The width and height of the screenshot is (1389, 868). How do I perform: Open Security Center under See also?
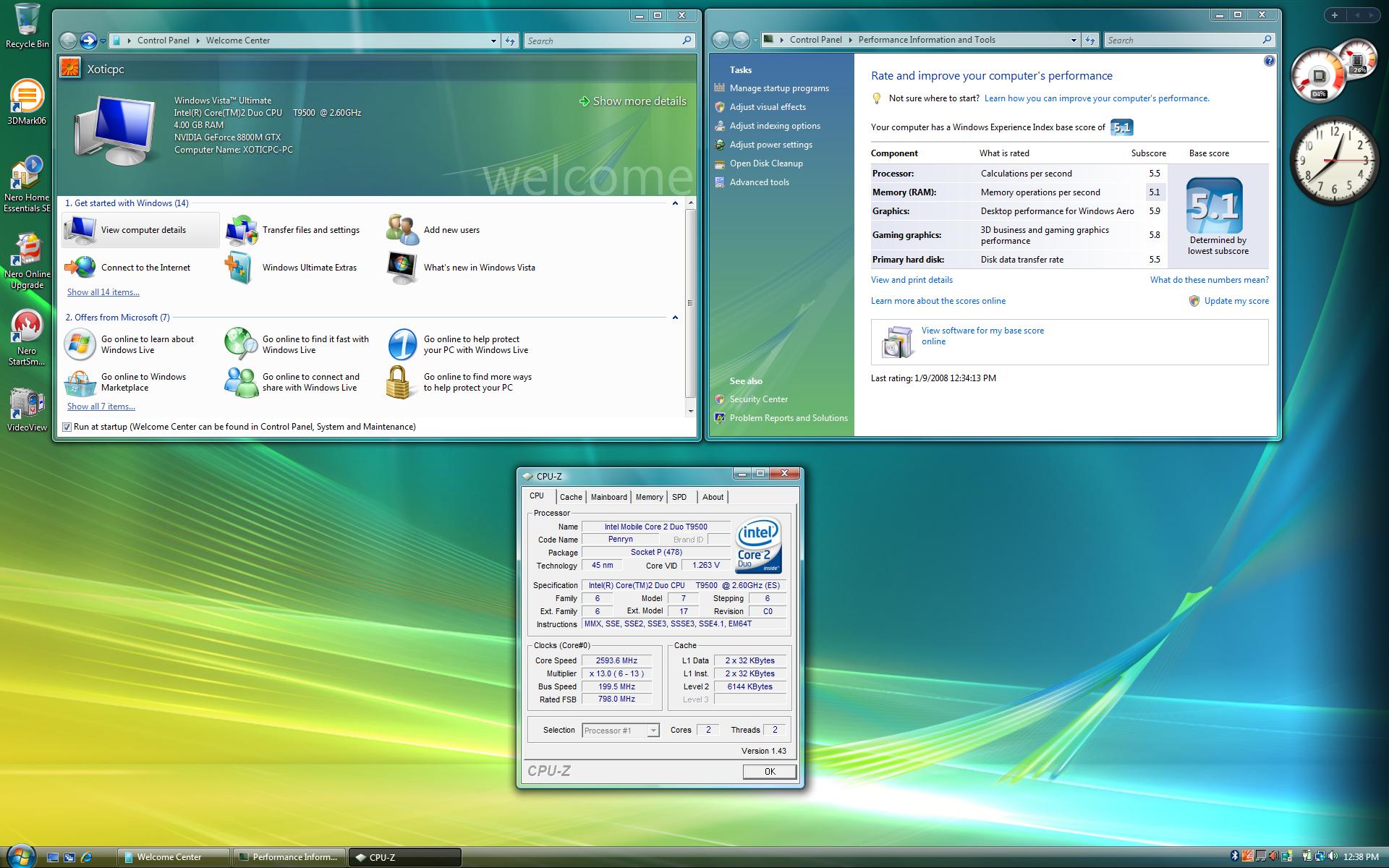[758, 399]
